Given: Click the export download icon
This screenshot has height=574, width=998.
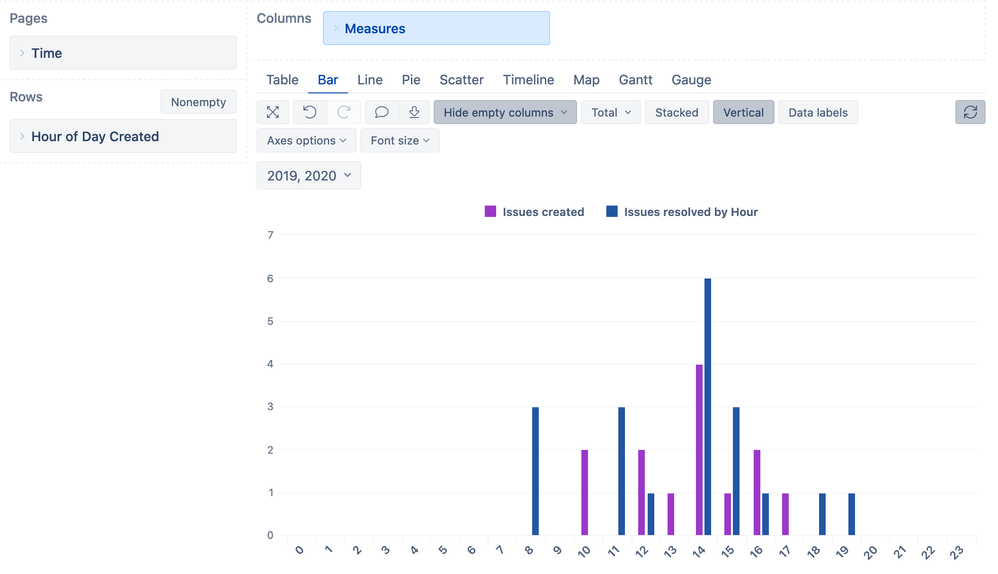Looking at the screenshot, I should (x=414, y=113).
